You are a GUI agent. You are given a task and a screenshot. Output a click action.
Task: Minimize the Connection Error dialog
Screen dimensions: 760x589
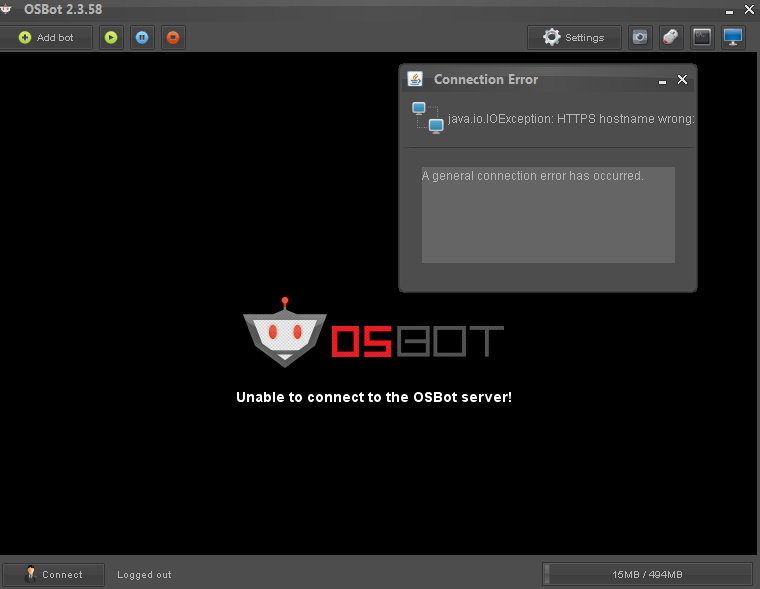tap(662, 82)
